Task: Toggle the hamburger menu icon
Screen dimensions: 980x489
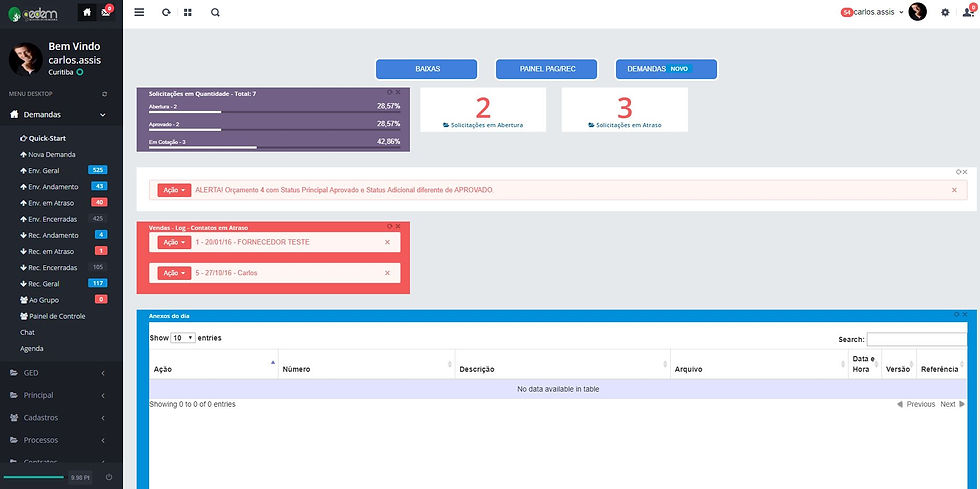Action: coord(139,12)
